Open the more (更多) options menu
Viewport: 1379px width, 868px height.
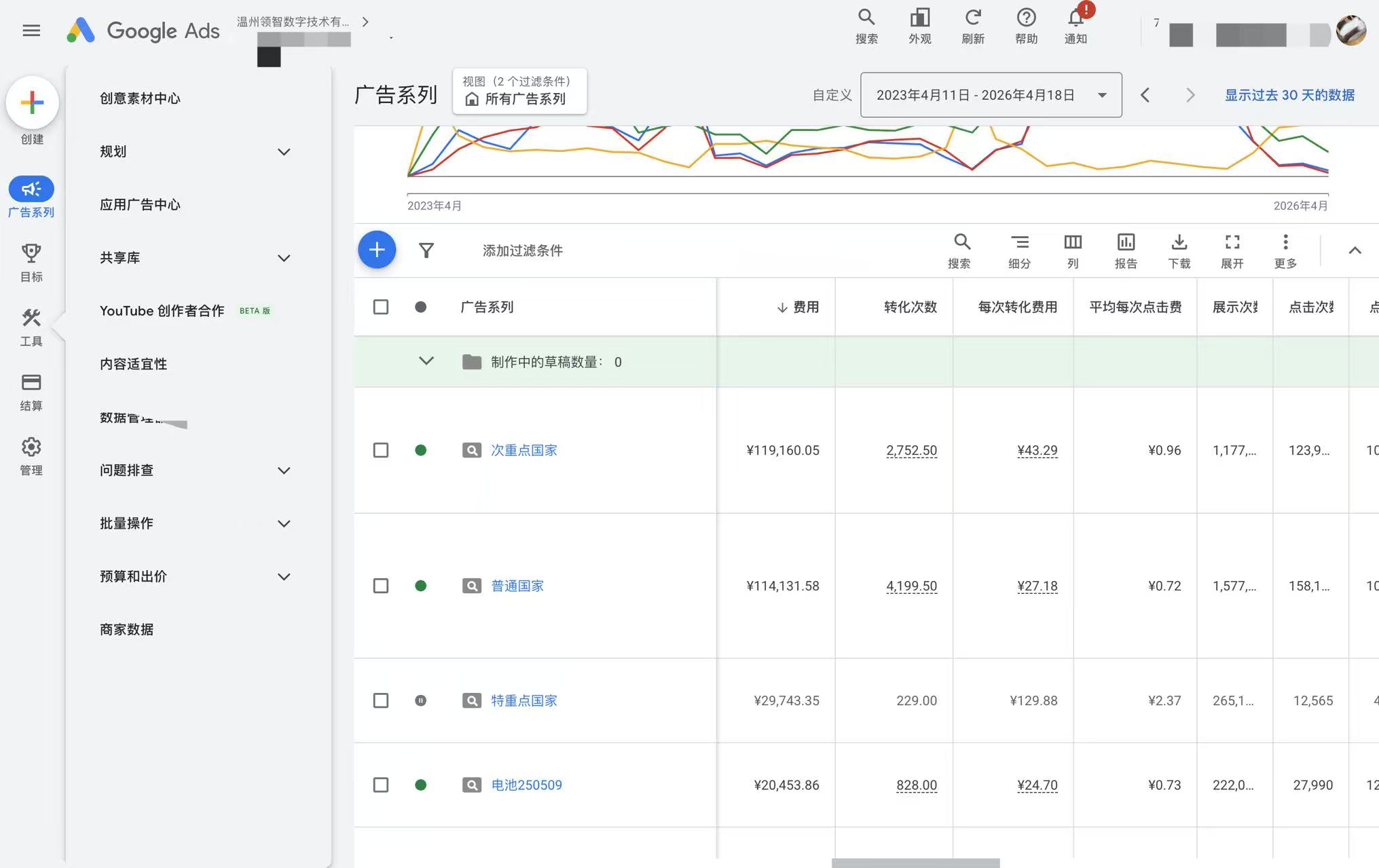[x=1285, y=251]
